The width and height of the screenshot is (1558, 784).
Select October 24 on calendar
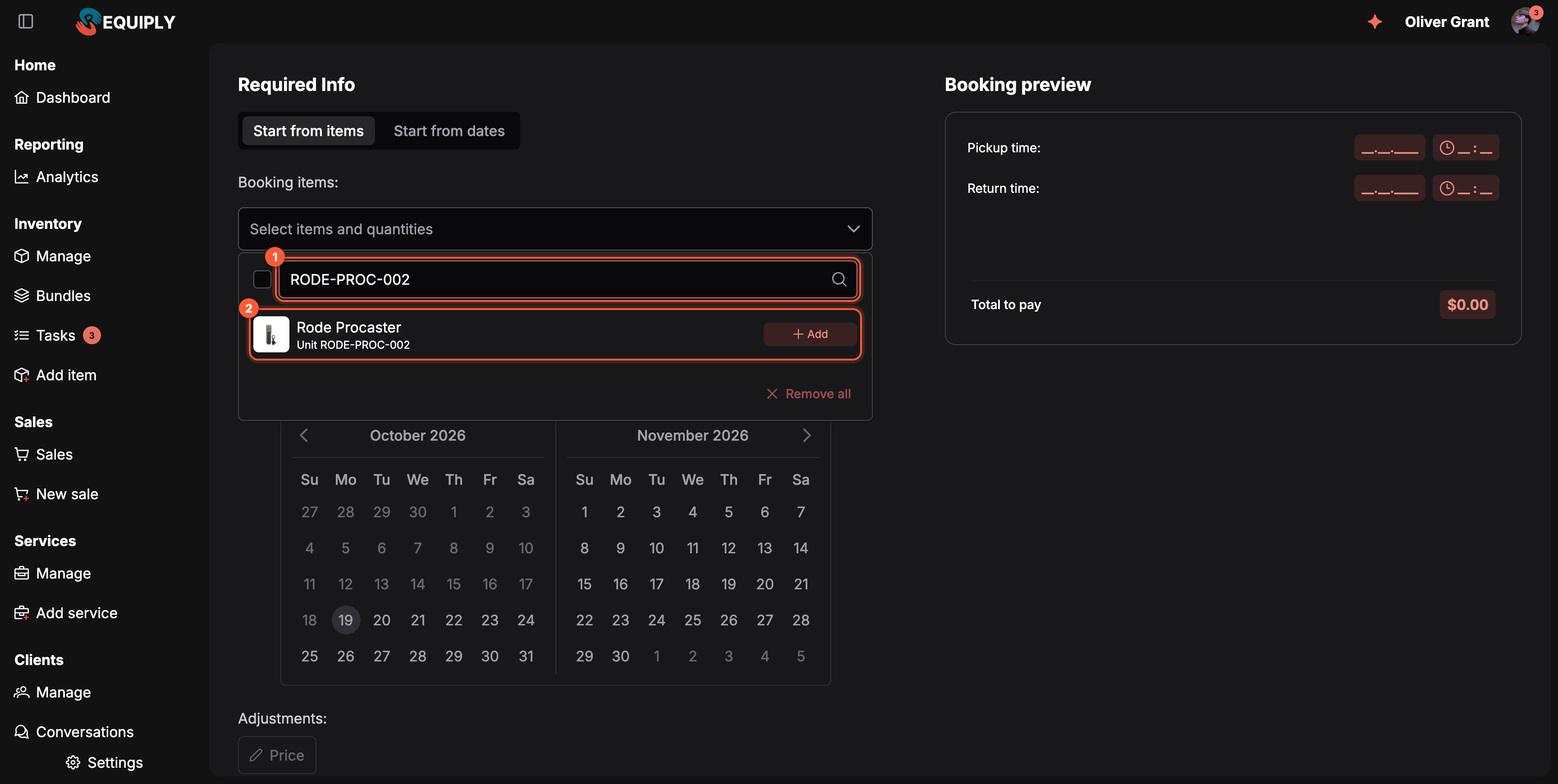[x=526, y=620]
